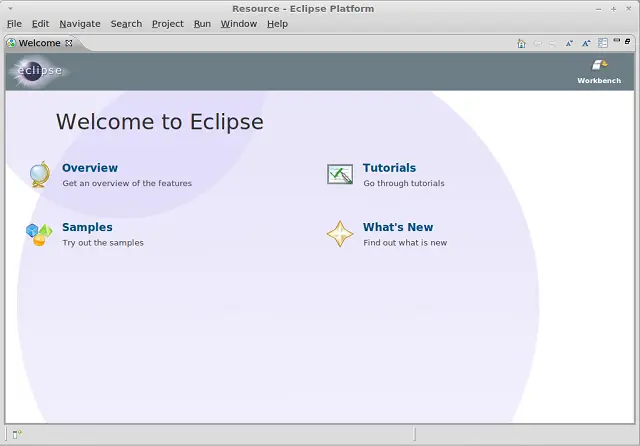Viewport: 640px width, 446px height.
Task: Click 'Try out the samples' text
Action: tap(103, 243)
